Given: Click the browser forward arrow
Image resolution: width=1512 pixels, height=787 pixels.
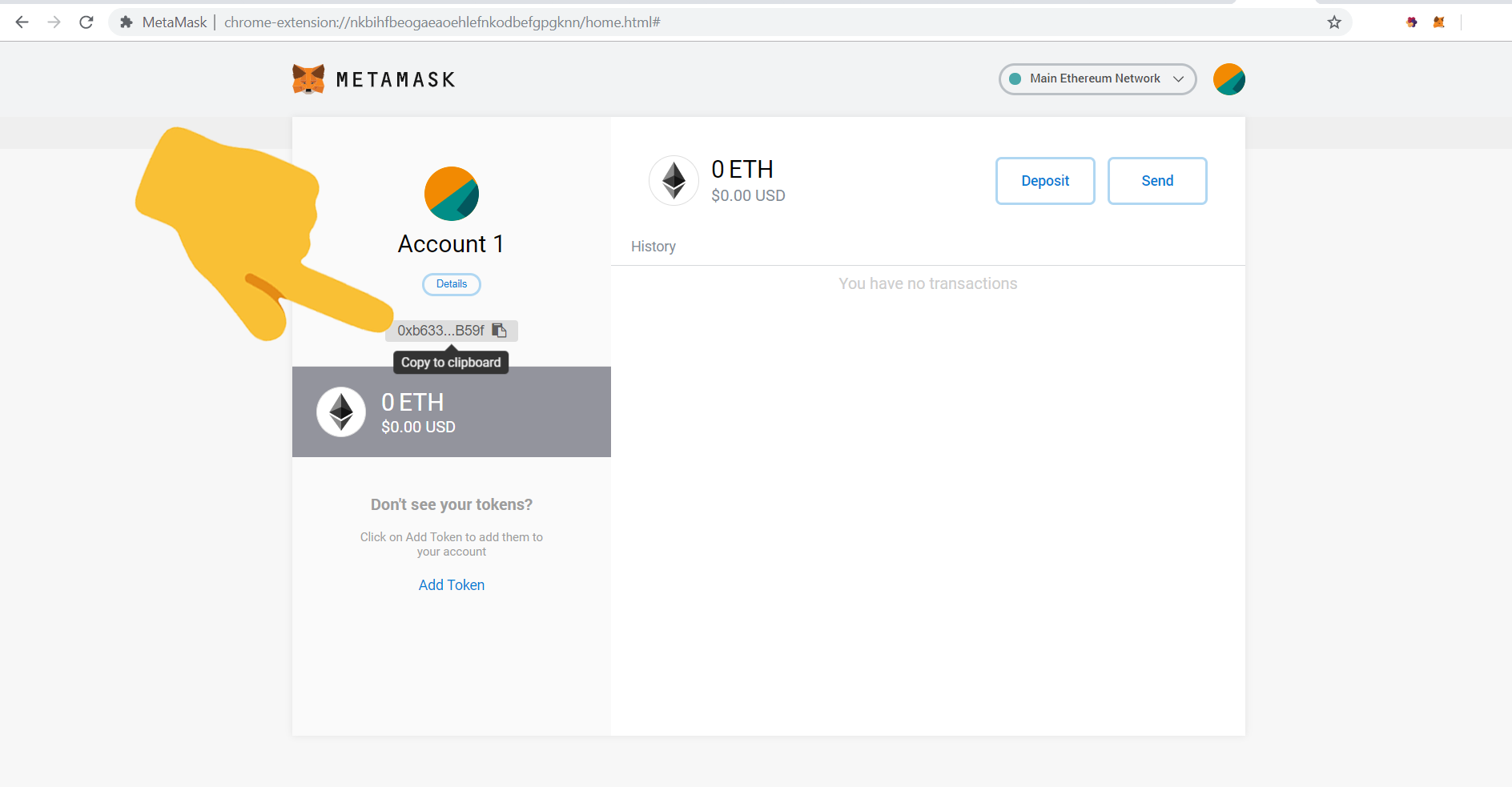Looking at the screenshot, I should (54, 22).
